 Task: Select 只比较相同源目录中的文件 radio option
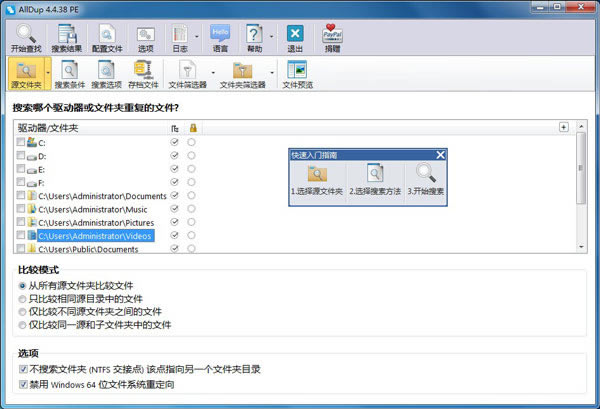tap(22, 298)
